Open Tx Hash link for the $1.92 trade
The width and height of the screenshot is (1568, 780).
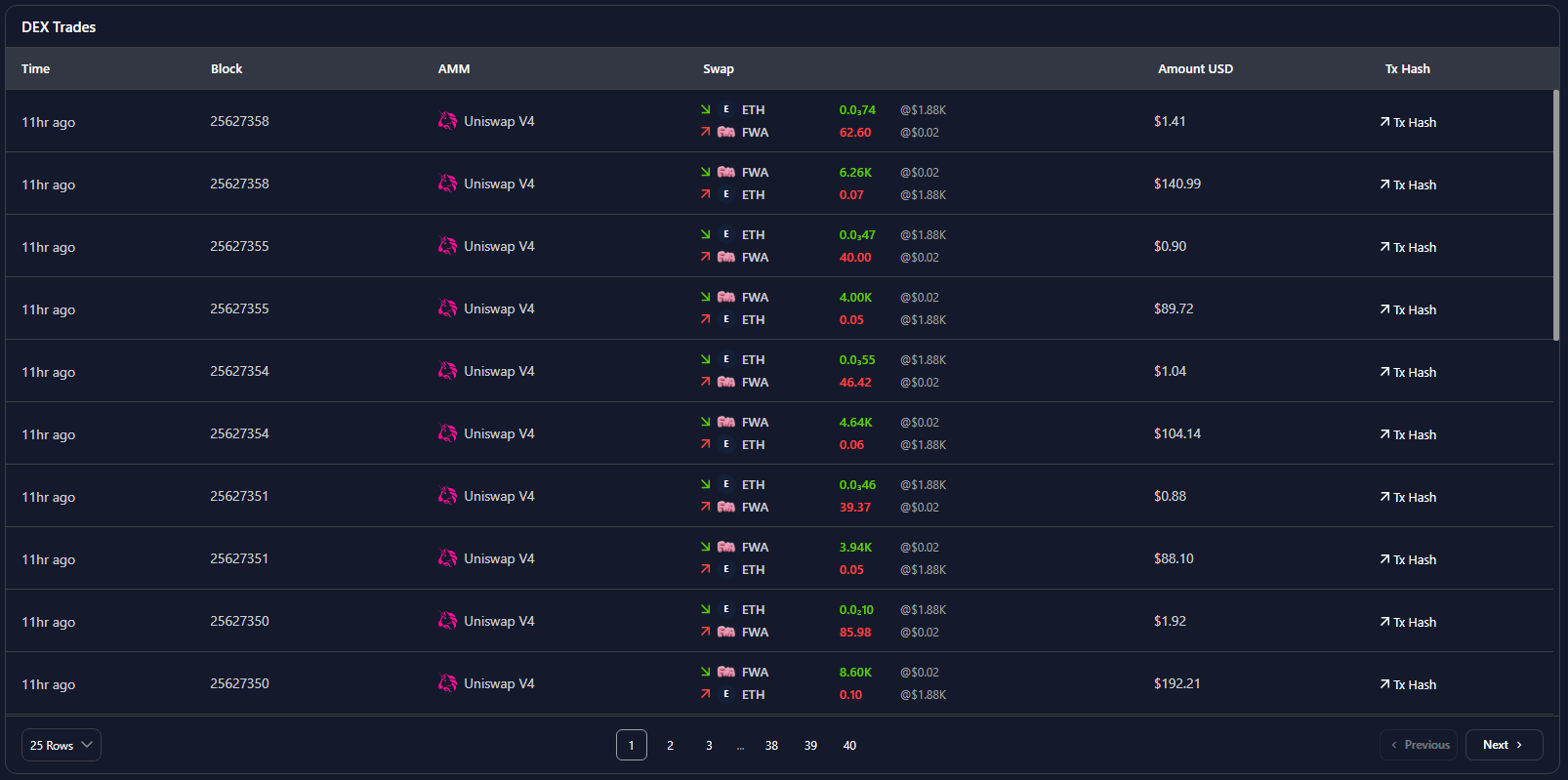1408,622
